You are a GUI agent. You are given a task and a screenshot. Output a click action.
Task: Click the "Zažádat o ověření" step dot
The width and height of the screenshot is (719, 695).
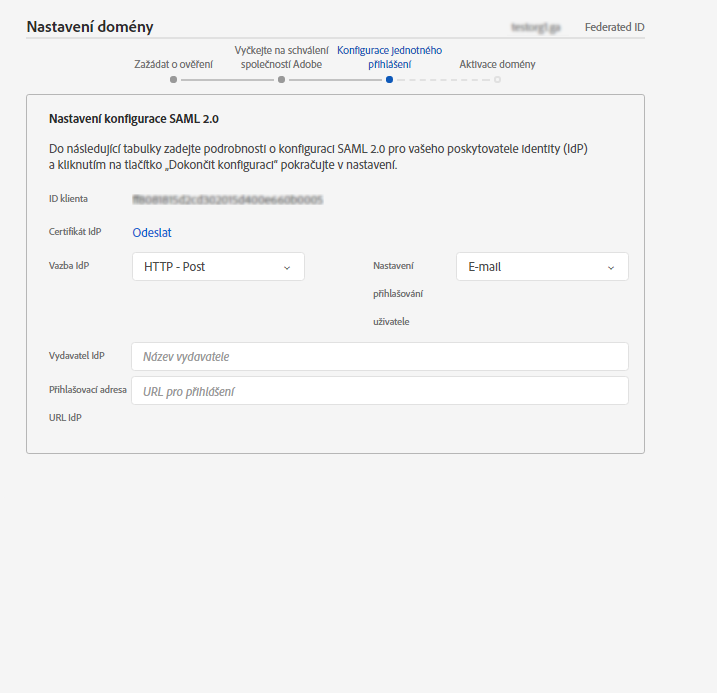point(174,79)
